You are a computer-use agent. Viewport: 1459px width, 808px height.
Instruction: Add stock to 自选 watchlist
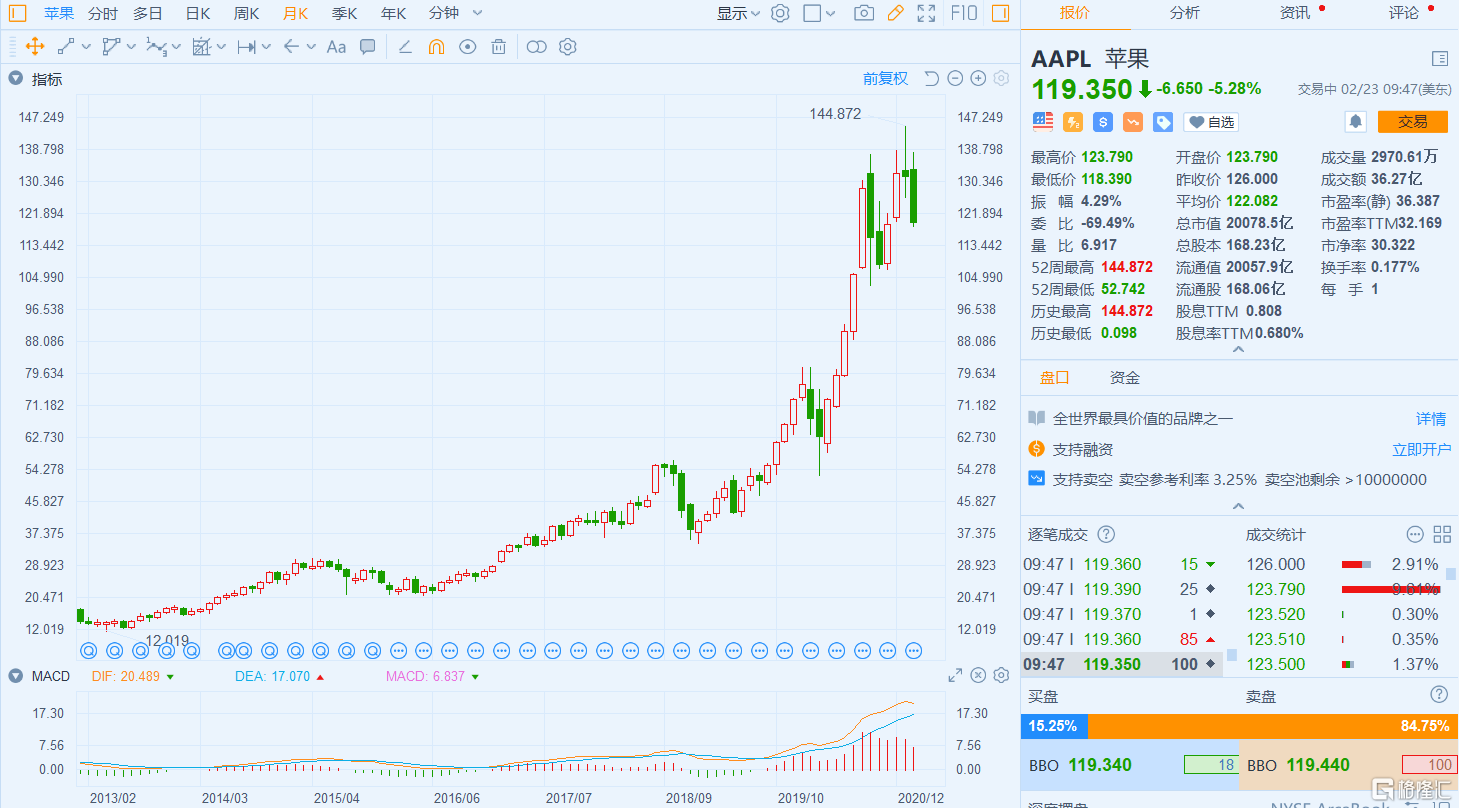[x=1211, y=121]
